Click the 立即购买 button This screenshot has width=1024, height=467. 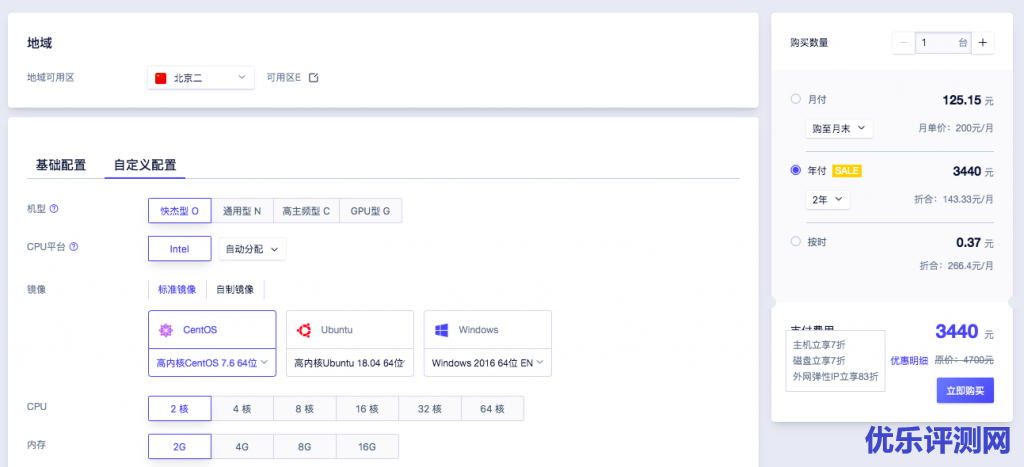965,390
